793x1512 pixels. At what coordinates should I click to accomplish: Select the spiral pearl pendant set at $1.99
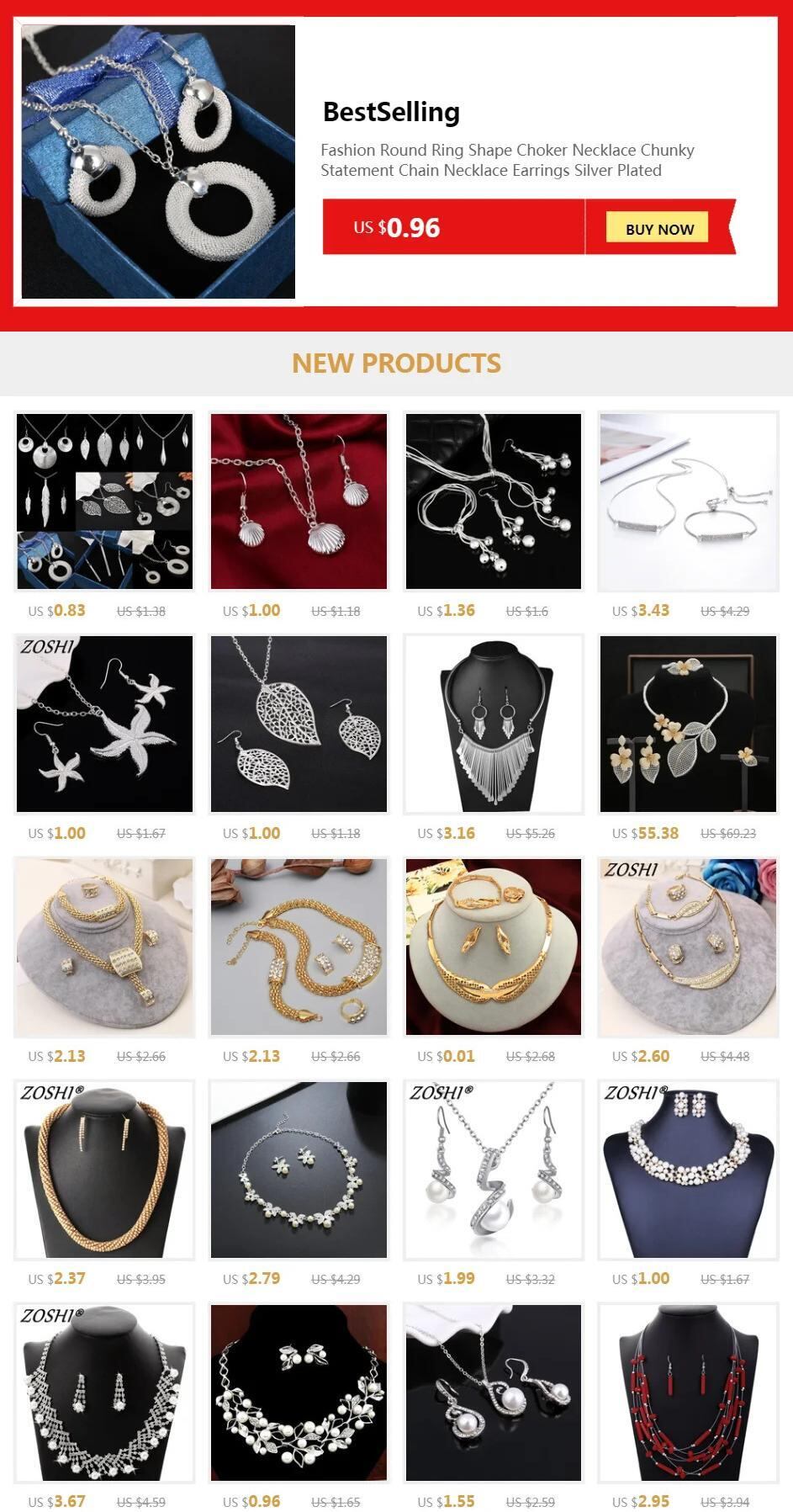pyautogui.click(x=494, y=1170)
